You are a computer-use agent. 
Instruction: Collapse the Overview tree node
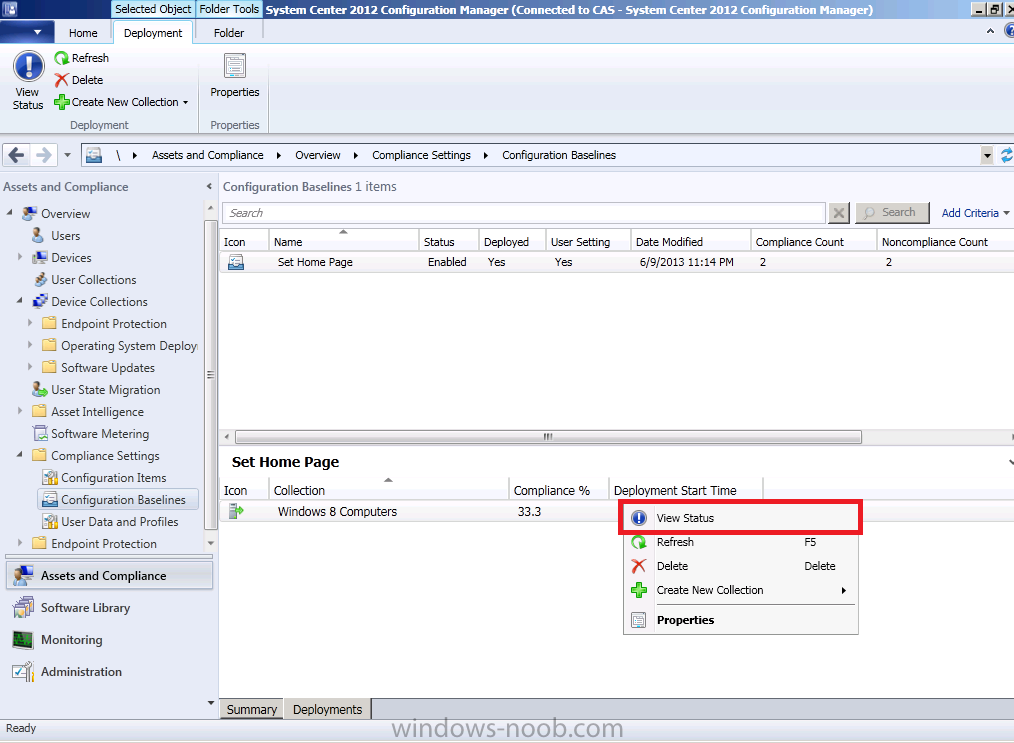click(10, 212)
